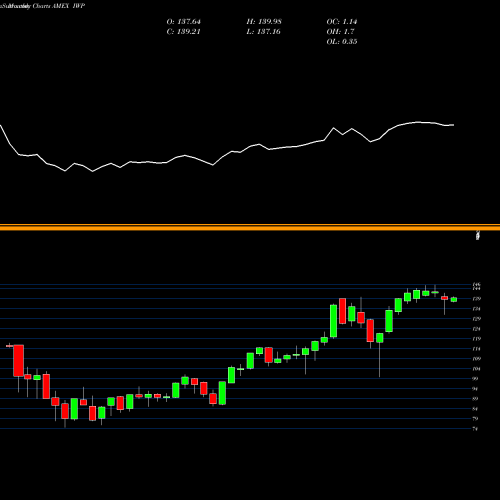Select the open value 'O: 137.64'
This screenshot has width=500, height=500.
[x=184, y=22]
